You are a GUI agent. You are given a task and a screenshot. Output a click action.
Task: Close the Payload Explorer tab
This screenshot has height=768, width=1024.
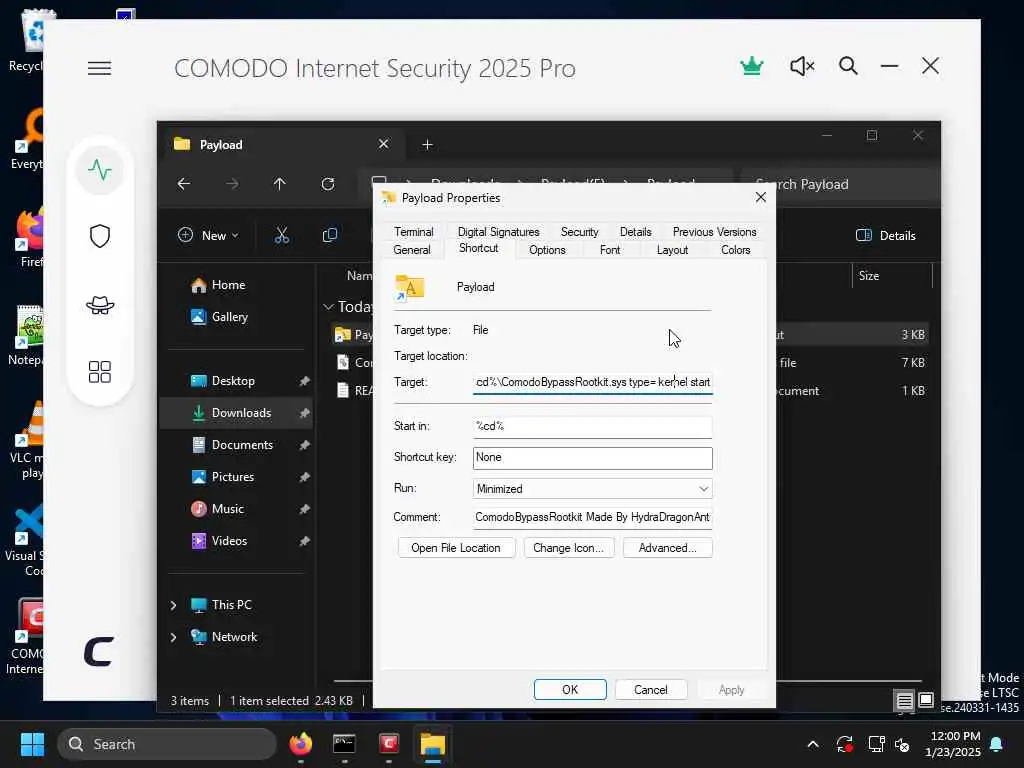(383, 144)
